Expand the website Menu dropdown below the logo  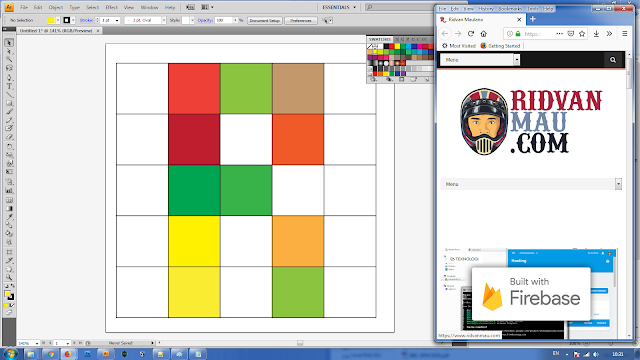point(618,184)
